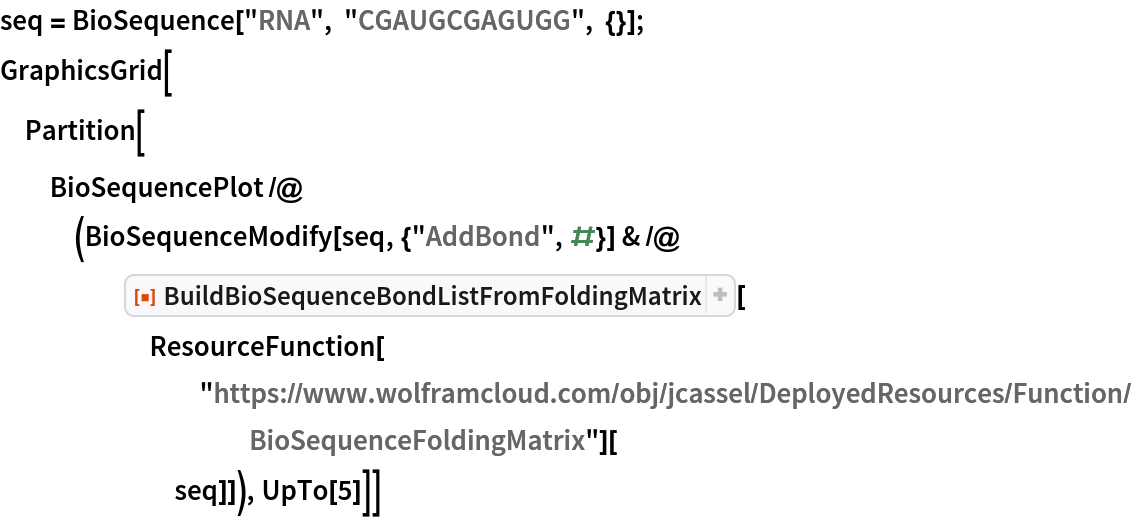Click the seq variable on the last line
Image resolution: width=1132 pixels, height=518 pixels.
pyautogui.click(x=196, y=494)
